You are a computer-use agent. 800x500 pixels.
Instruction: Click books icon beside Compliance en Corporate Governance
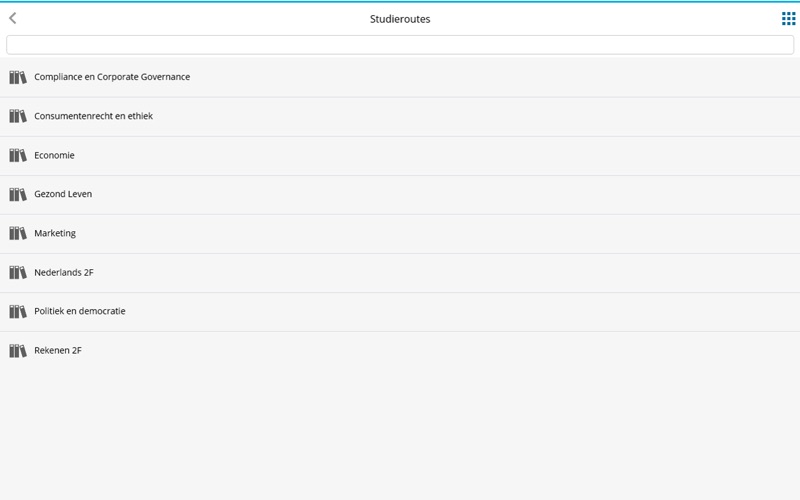[x=18, y=77]
